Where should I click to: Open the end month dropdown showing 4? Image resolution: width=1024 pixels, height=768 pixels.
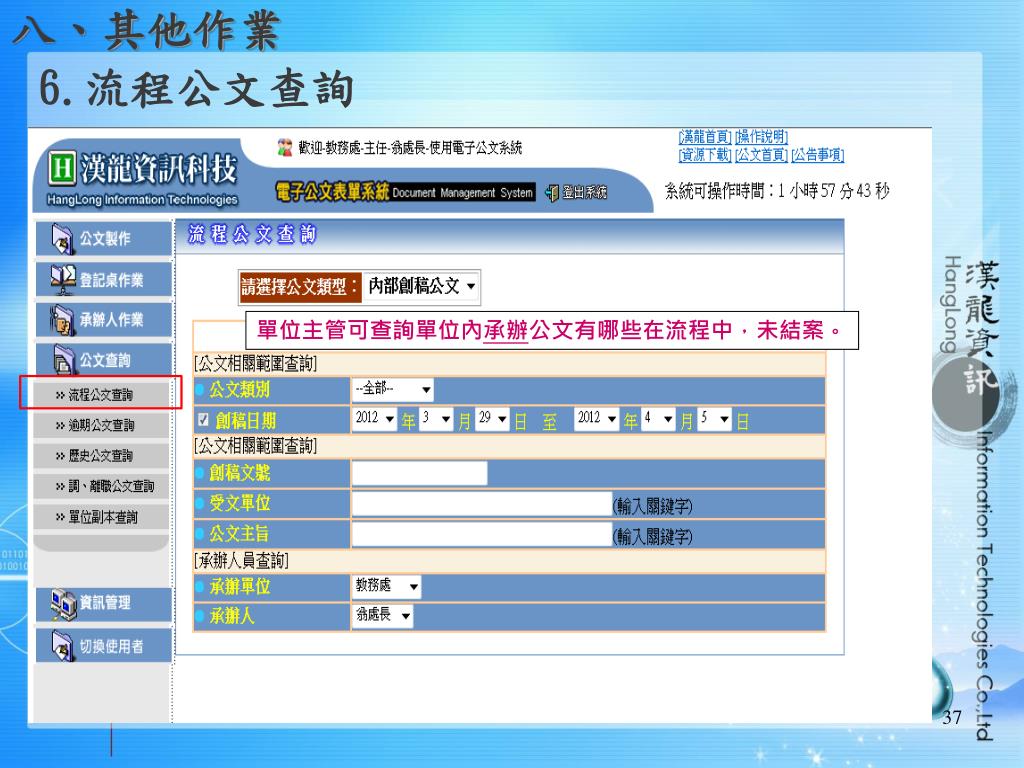[x=658, y=419]
